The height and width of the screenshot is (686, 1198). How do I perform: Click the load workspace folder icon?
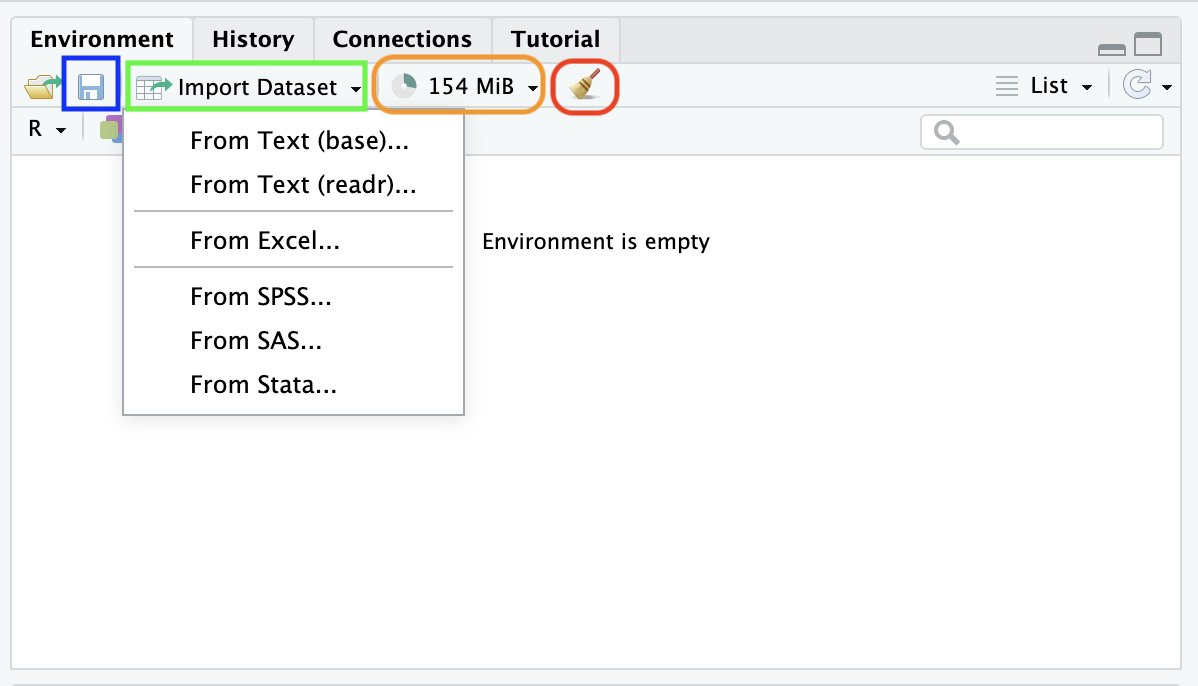(x=40, y=87)
